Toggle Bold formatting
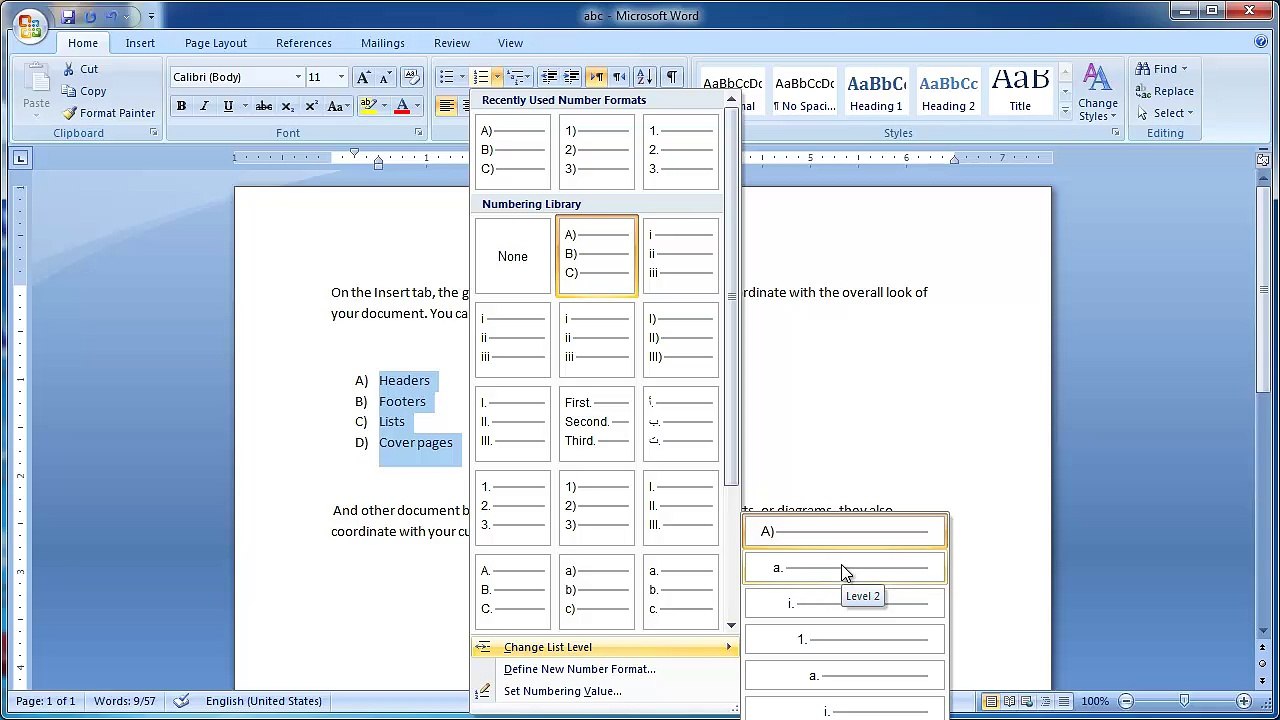 click(181, 106)
